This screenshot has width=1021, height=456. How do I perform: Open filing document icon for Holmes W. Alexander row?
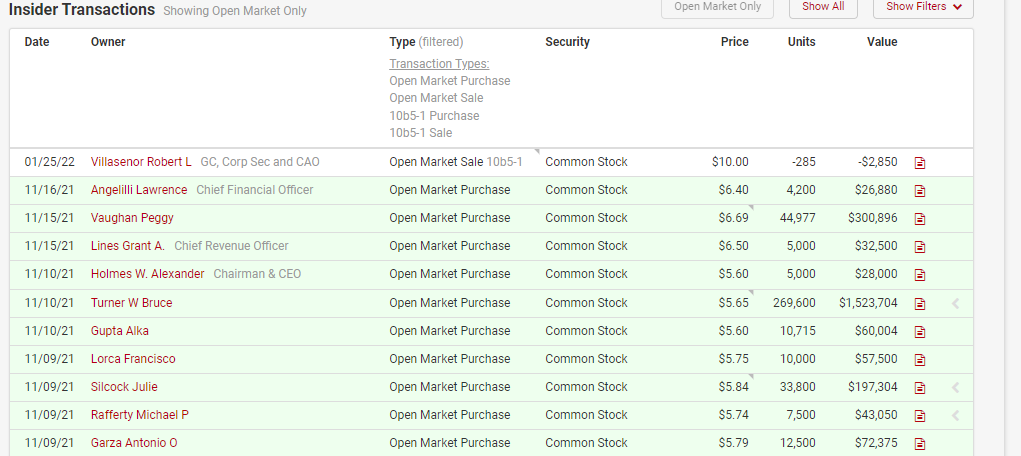coord(920,275)
